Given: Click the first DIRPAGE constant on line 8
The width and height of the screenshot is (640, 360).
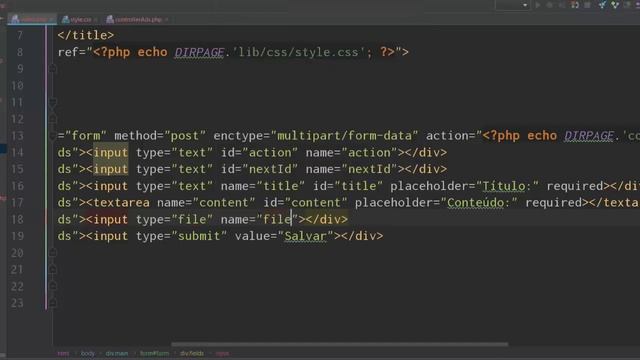Looking at the screenshot, I should click(x=199, y=53).
